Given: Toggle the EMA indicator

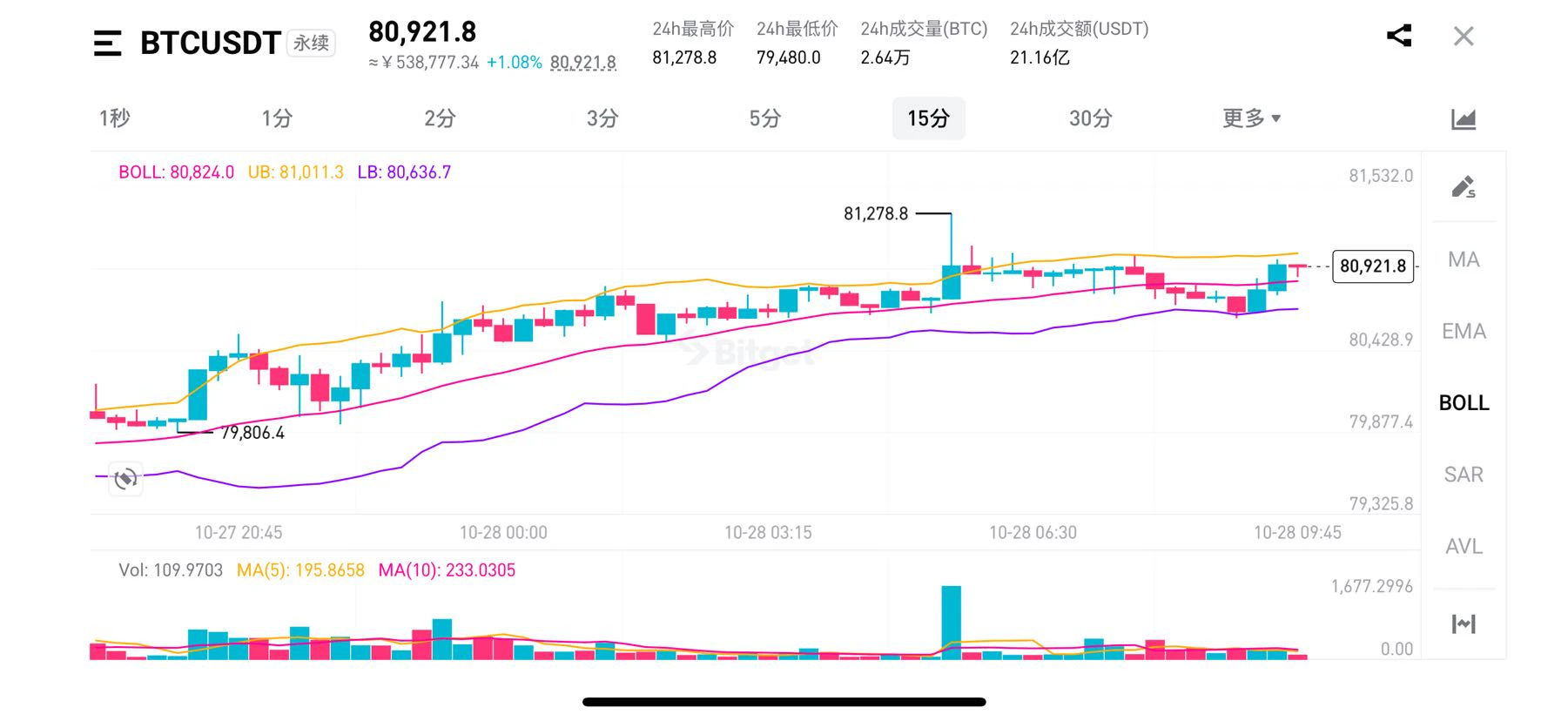Looking at the screenshot, I should [1464, 331].
